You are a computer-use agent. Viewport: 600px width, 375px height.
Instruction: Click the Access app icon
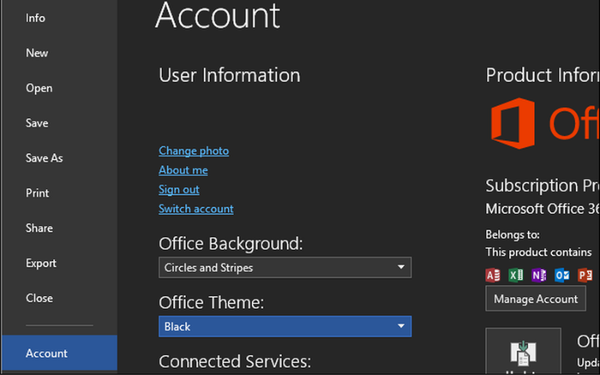coord(493,275)
